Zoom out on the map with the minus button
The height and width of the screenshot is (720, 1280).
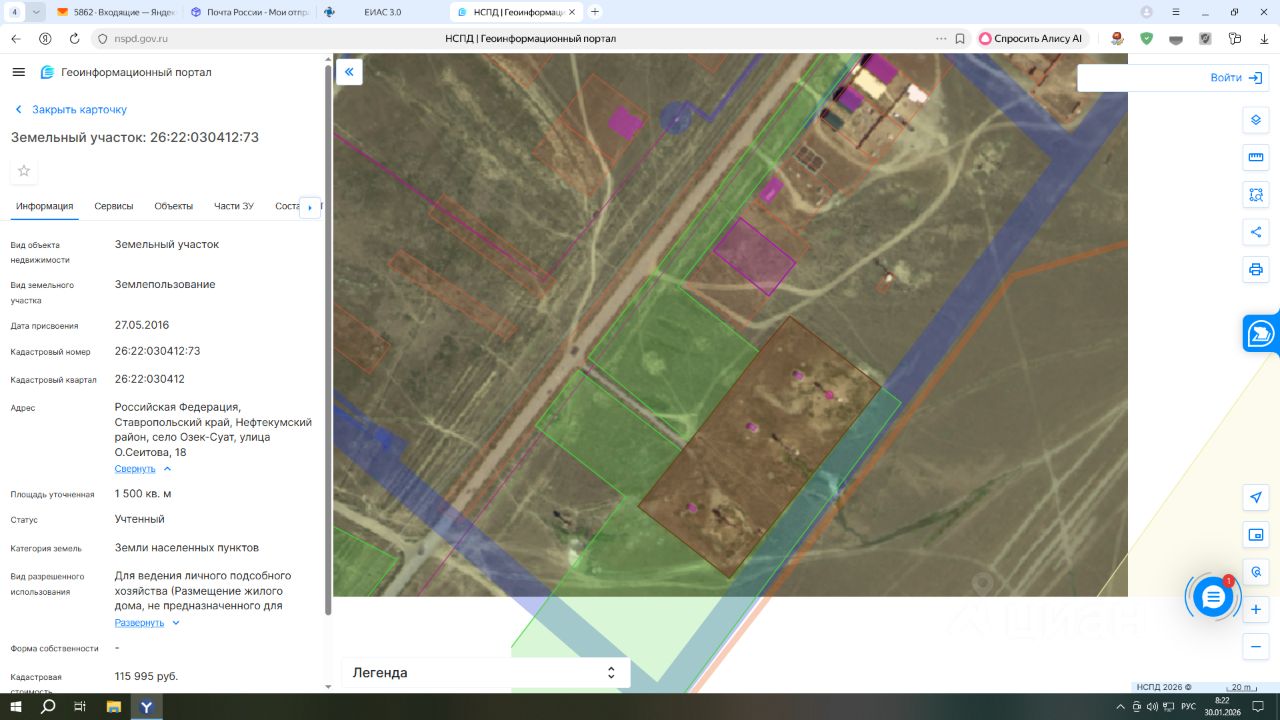[1256, 647]
